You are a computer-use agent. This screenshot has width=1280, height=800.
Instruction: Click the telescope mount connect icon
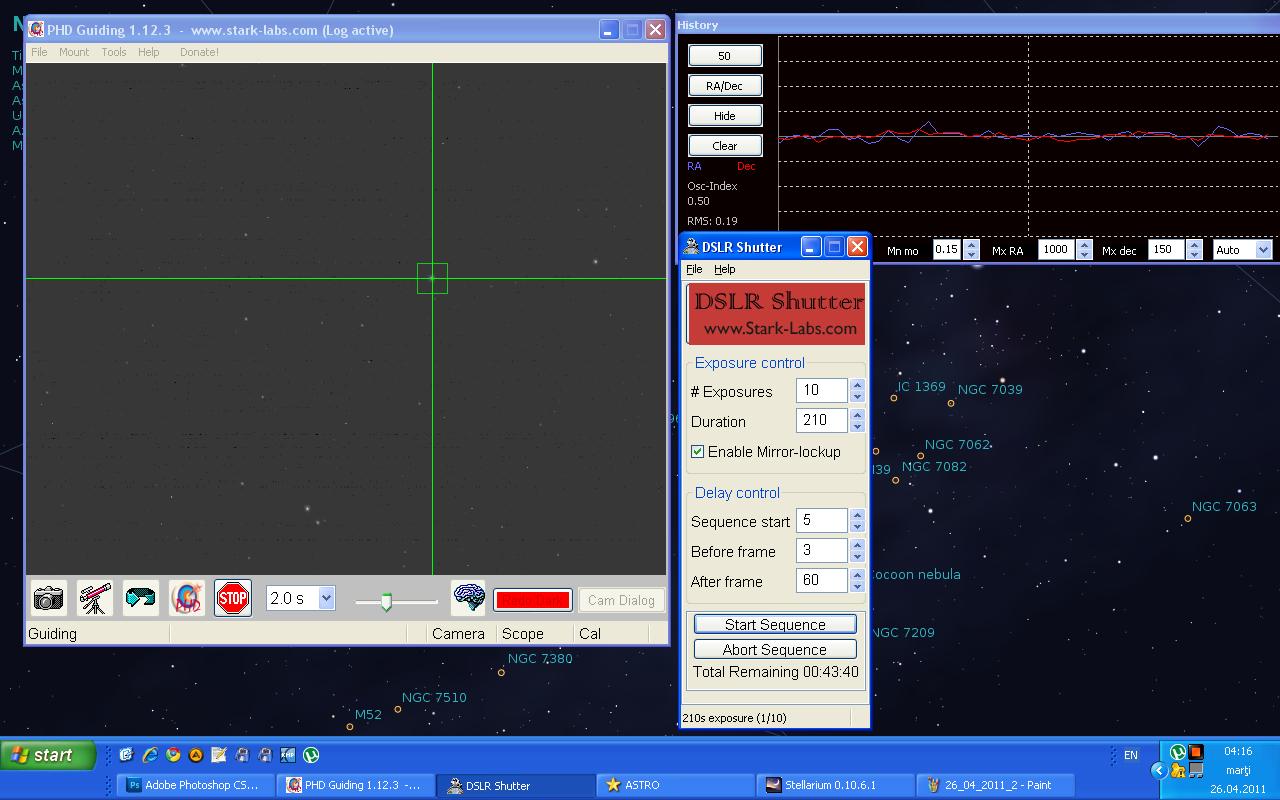(95, 599)
